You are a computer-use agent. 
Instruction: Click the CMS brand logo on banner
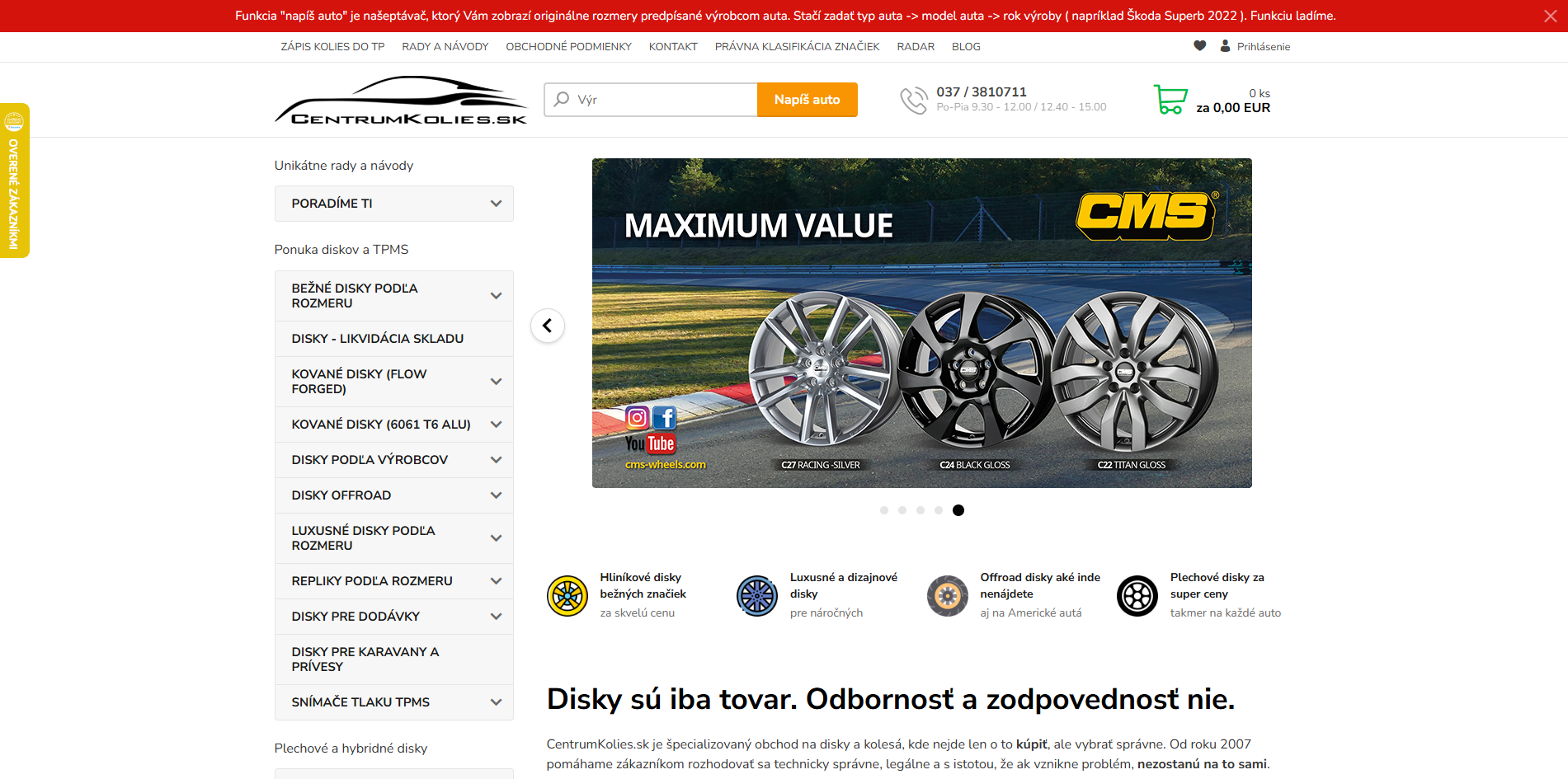point(1147,216)
